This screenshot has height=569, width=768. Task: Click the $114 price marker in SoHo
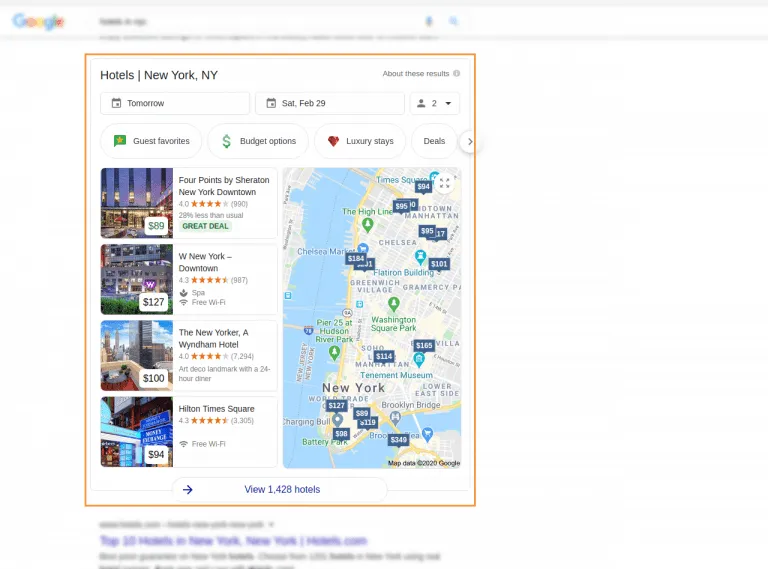click(384, 356)
